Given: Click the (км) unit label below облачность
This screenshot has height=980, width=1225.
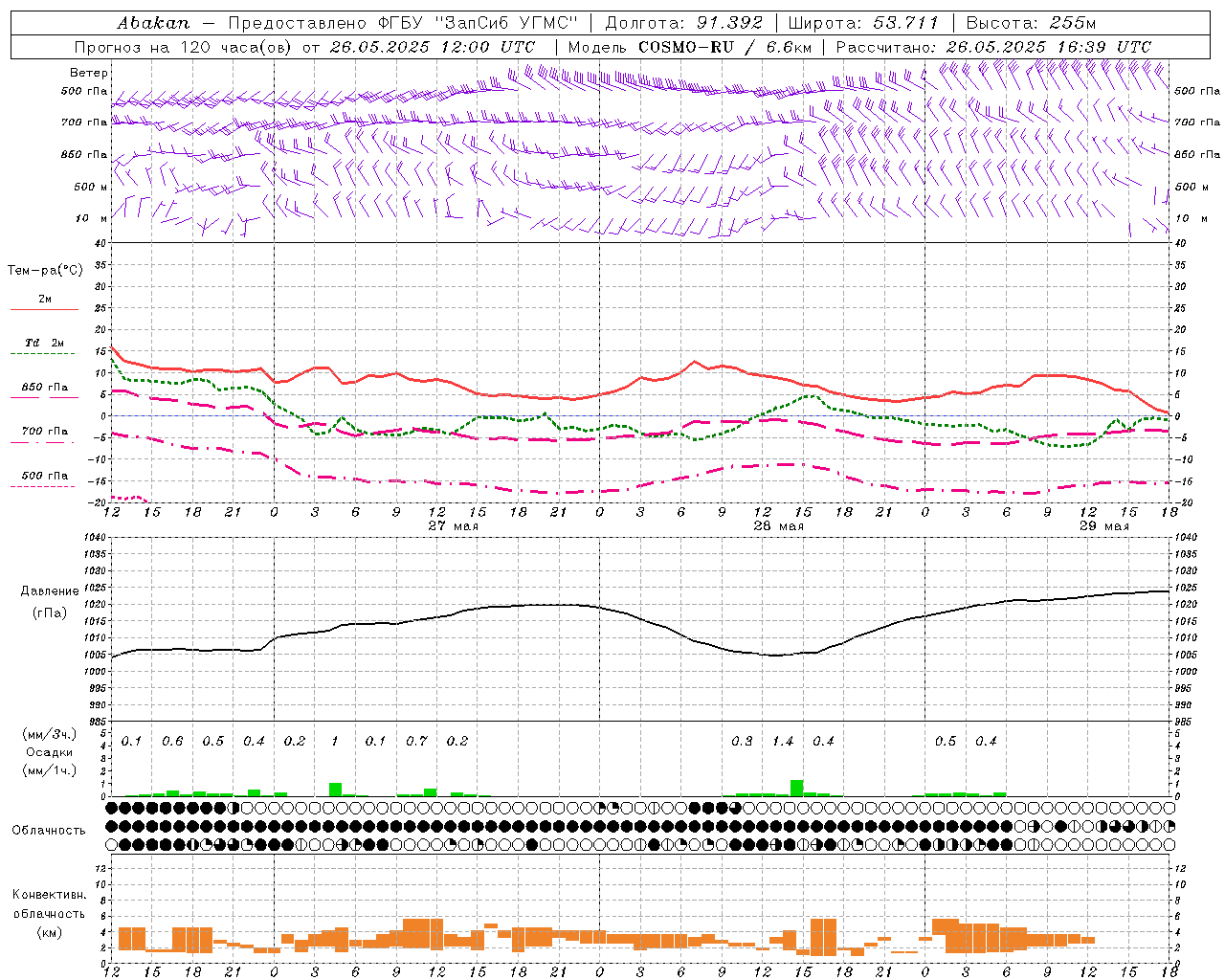Looking at the screenshot, I should (49, 932).
